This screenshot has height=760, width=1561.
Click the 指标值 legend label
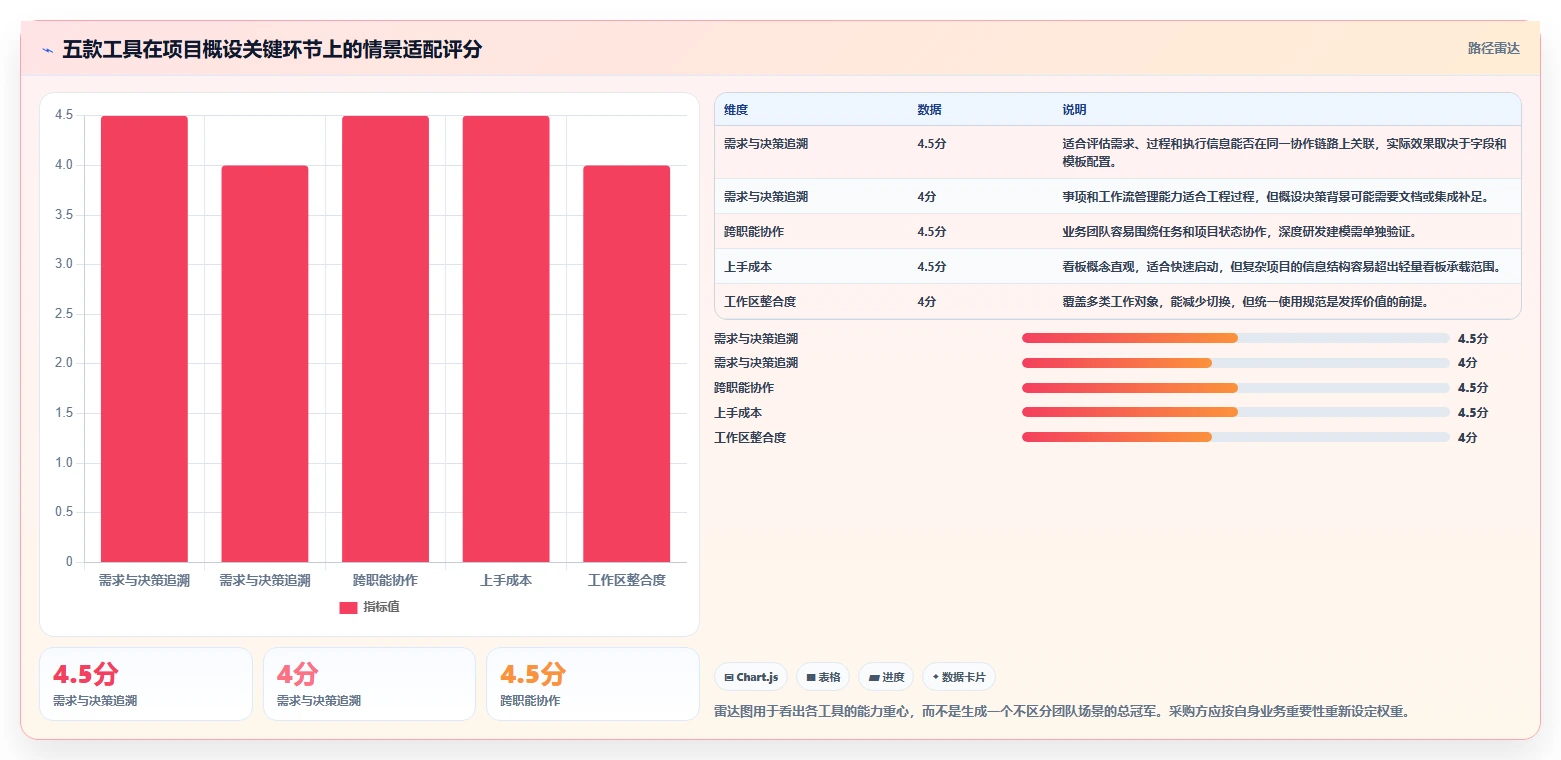[381, 607]
